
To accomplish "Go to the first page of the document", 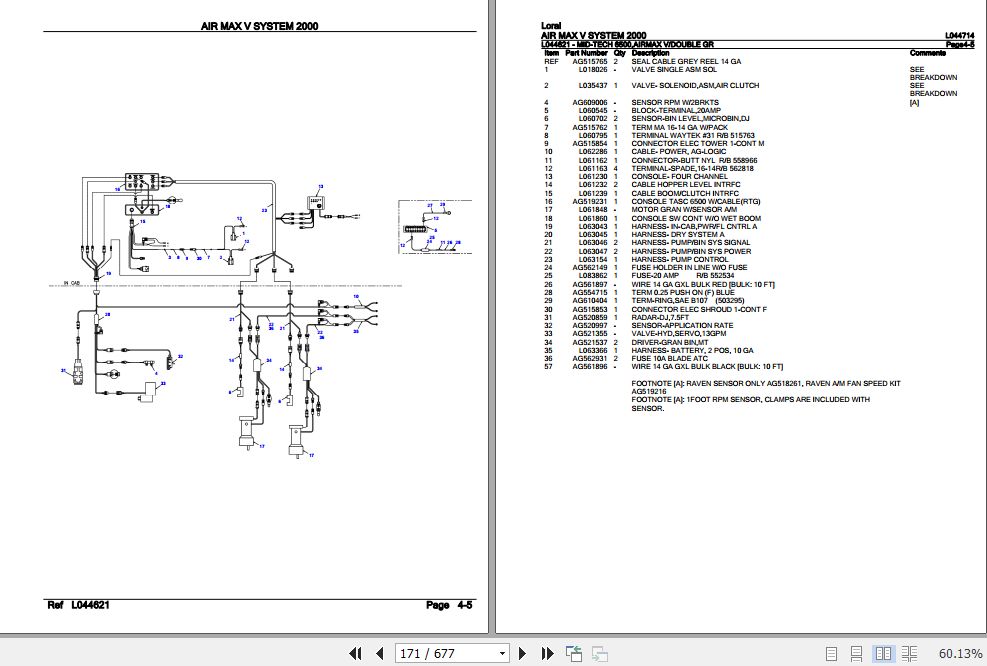I will point(355,653).
